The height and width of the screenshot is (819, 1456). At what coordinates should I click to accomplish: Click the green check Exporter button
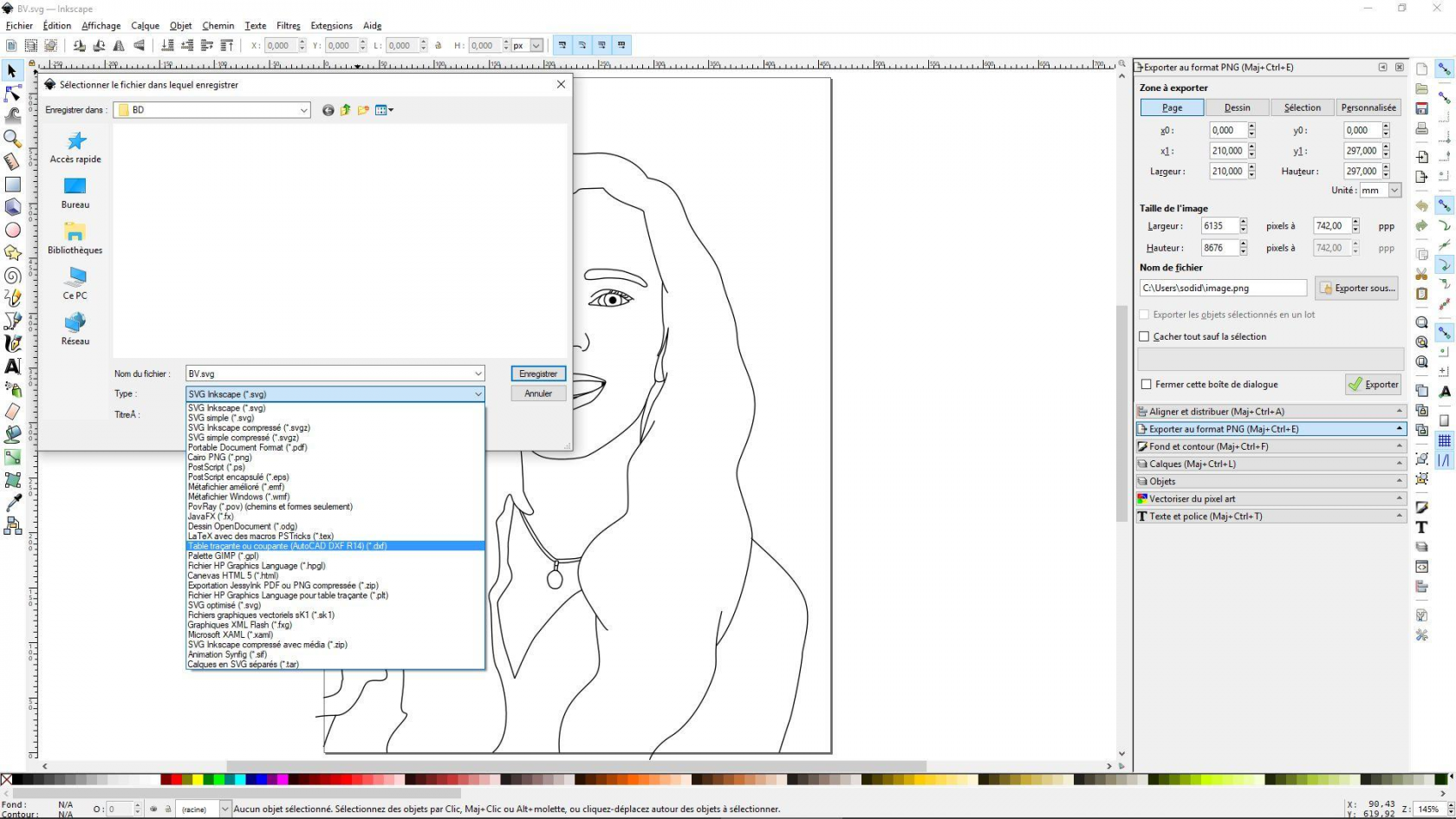[1374, 384]
